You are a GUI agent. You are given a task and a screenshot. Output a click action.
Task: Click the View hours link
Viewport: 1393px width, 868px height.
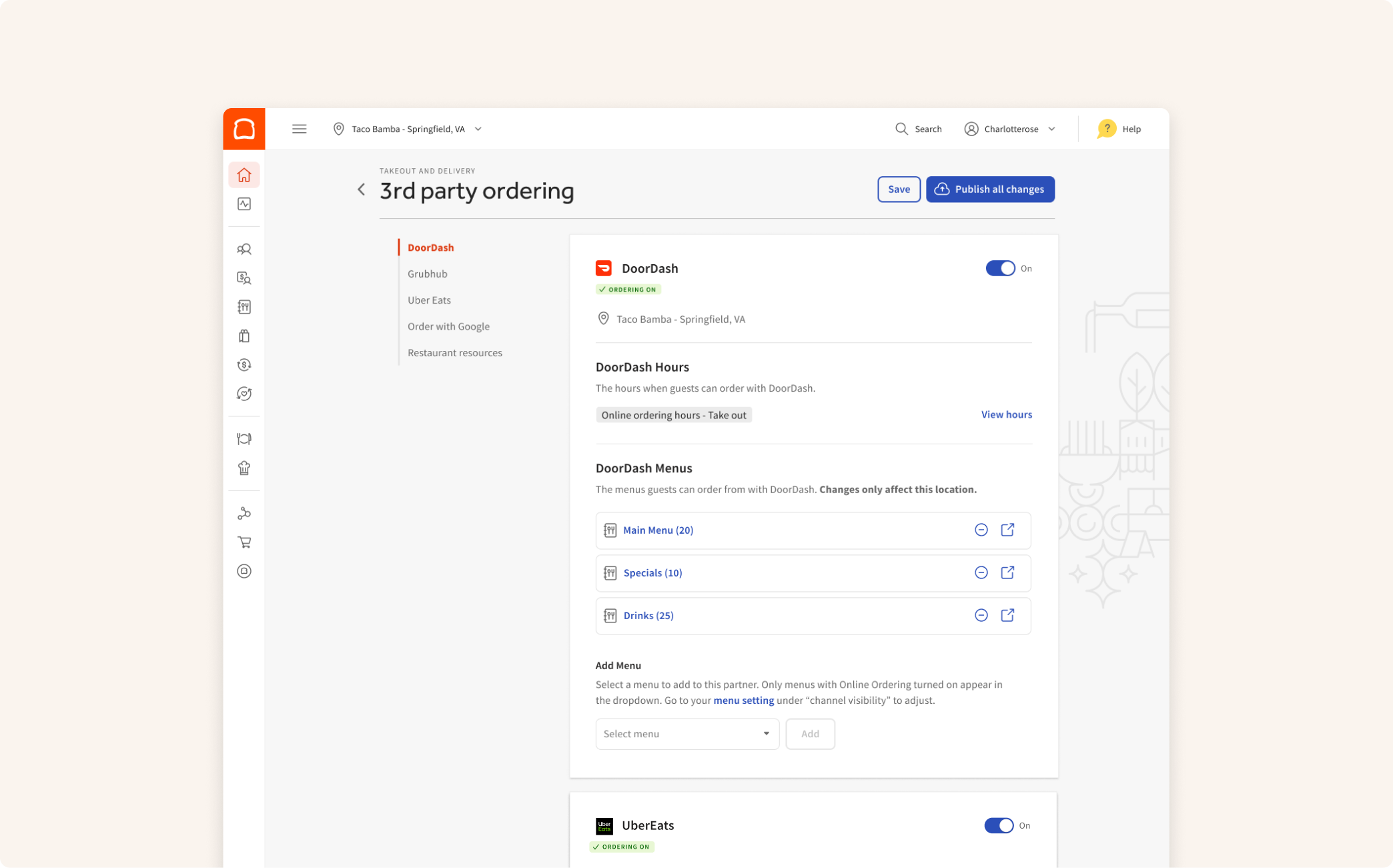[x=1006, y=414]
